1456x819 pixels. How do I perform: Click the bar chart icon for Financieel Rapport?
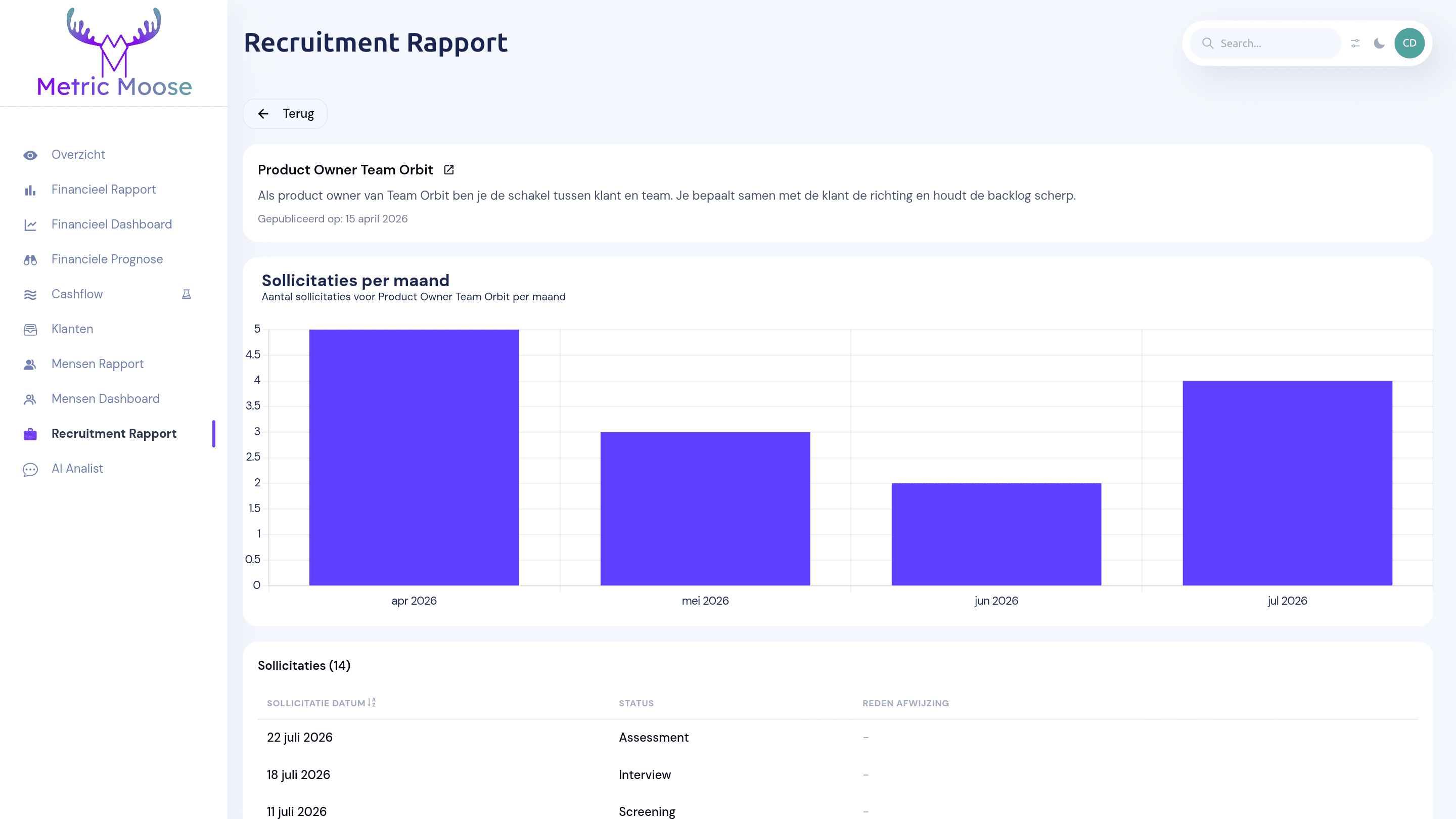coord(30,191)
